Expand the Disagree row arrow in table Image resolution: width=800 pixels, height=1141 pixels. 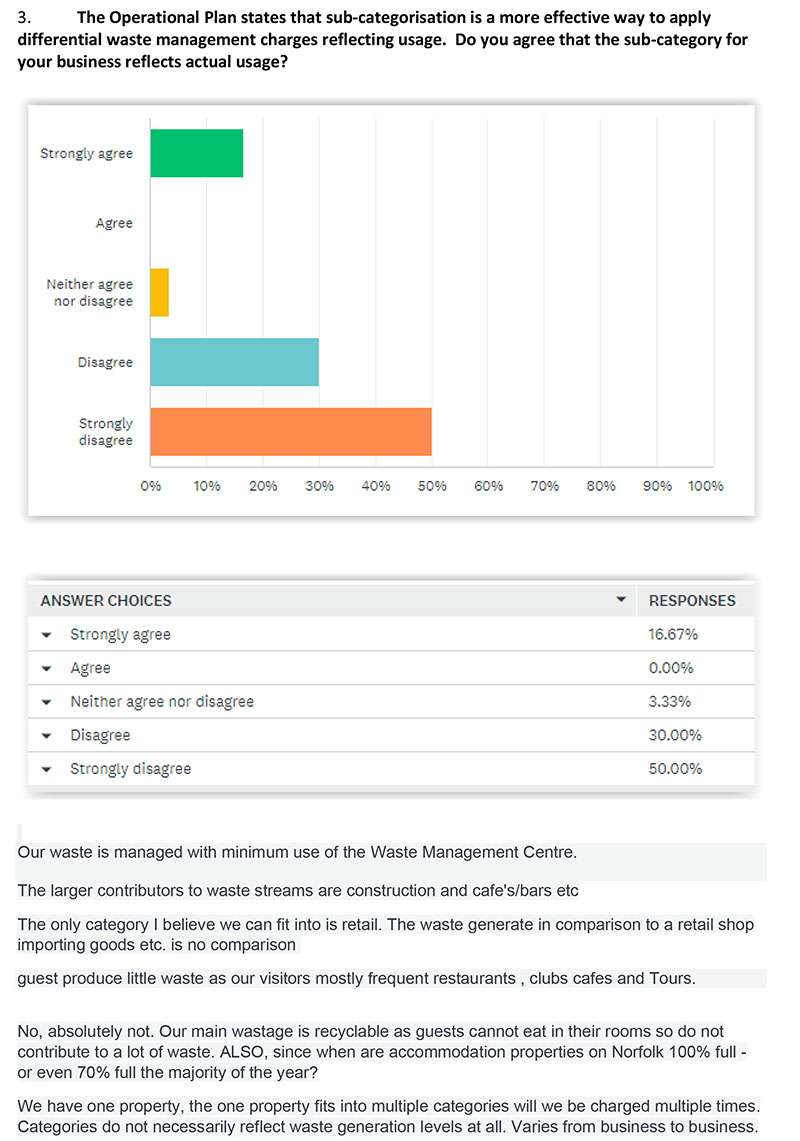(x=47, y=736)
